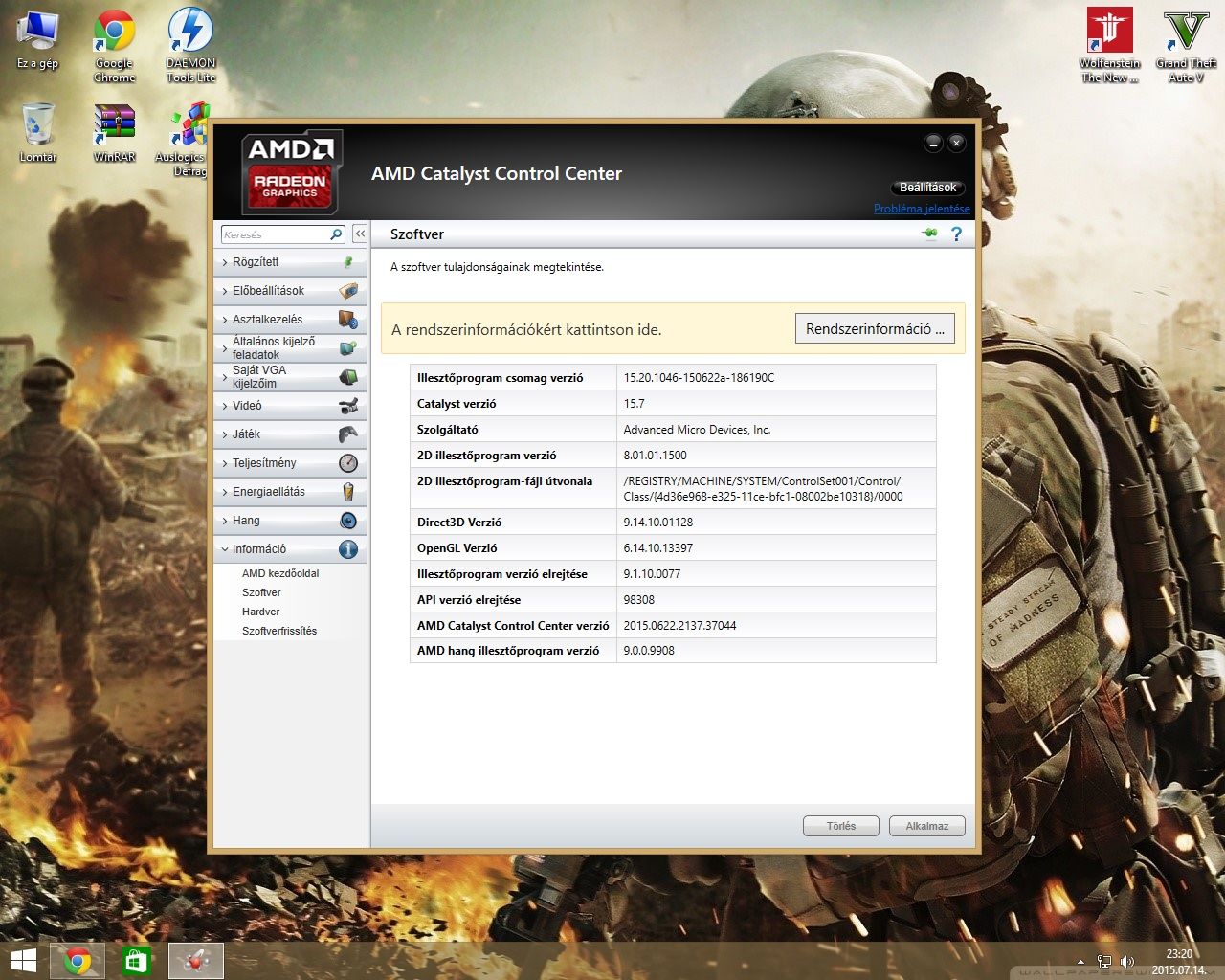
Task: Select Szoftver in Információ submenu
Action: click(261, 592)
